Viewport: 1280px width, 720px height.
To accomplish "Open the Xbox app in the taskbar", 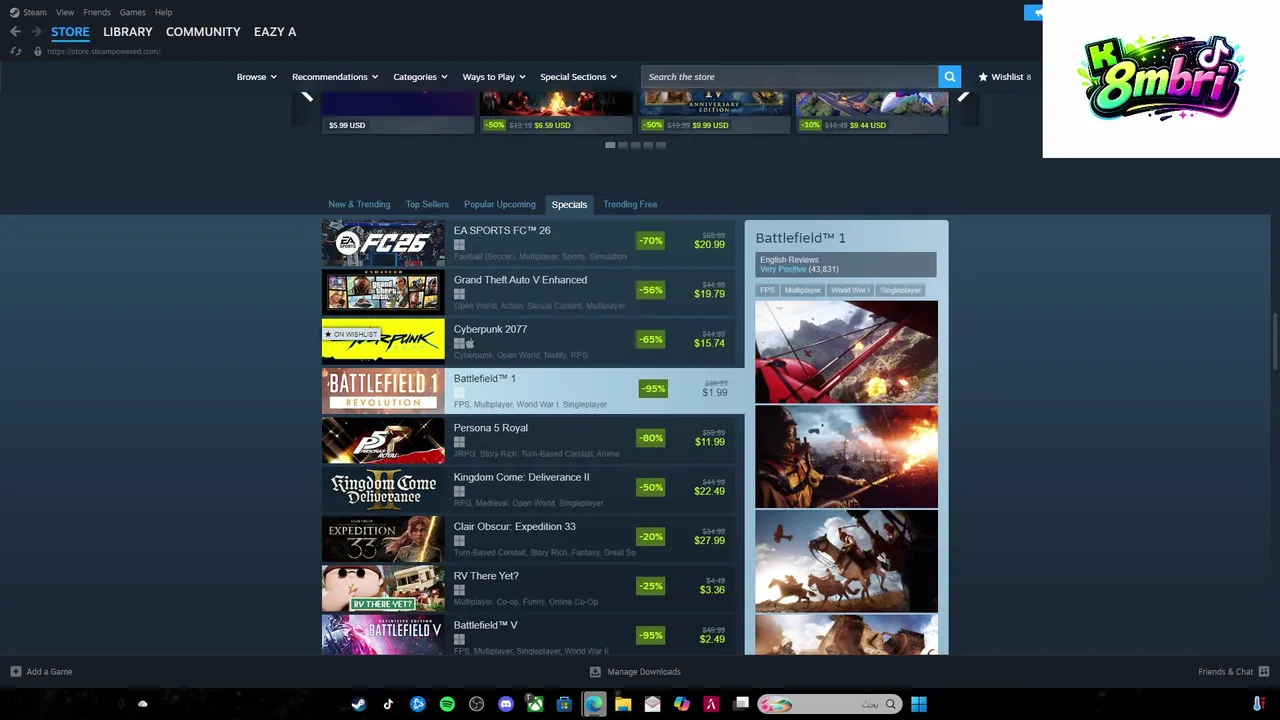I will click(536, 704).
